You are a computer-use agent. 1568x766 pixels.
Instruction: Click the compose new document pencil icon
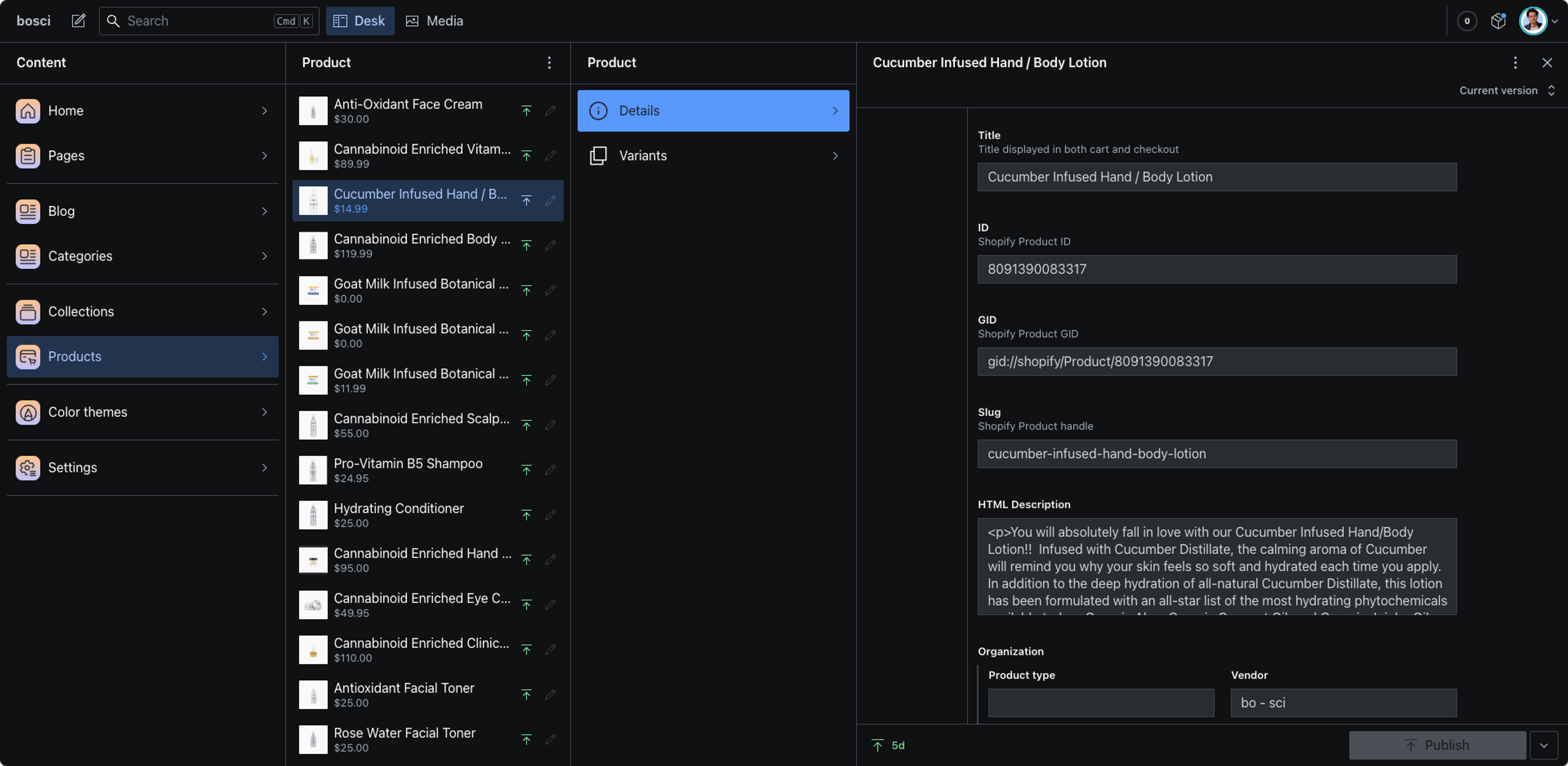coord(78,21)
